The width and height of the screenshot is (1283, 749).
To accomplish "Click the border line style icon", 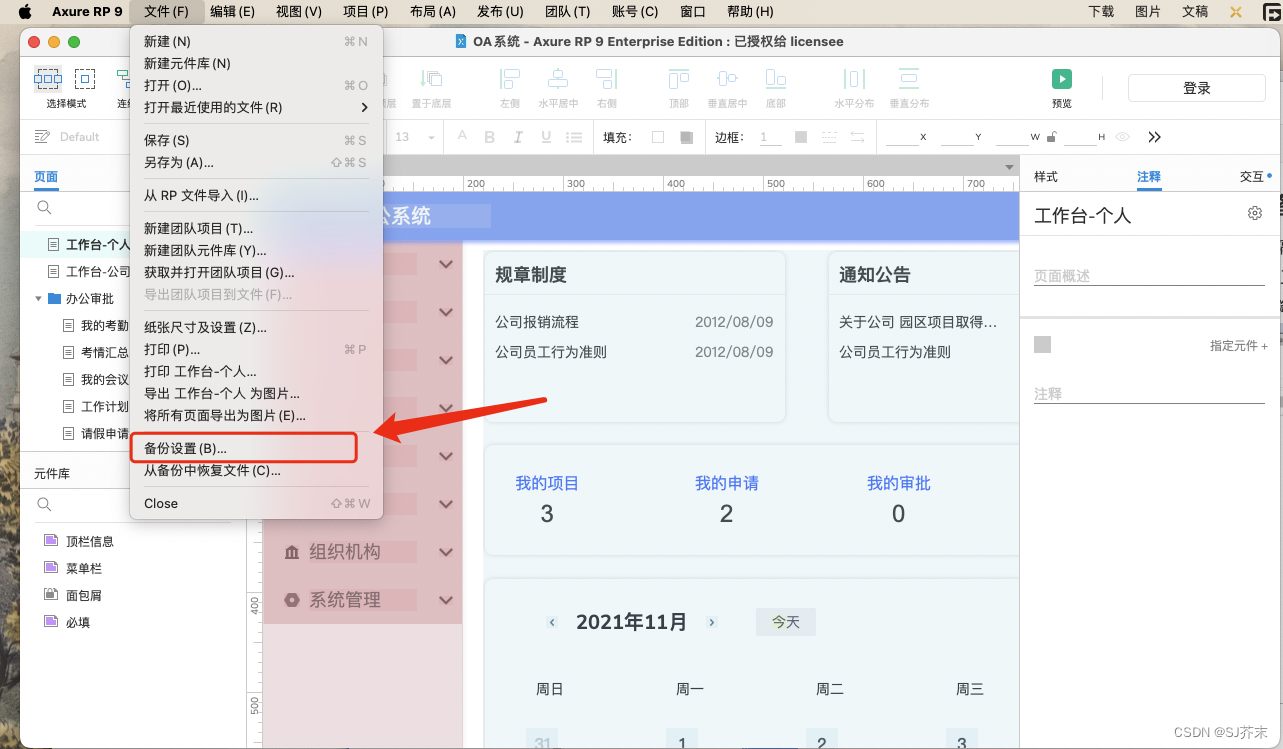I will coord(829,137).
